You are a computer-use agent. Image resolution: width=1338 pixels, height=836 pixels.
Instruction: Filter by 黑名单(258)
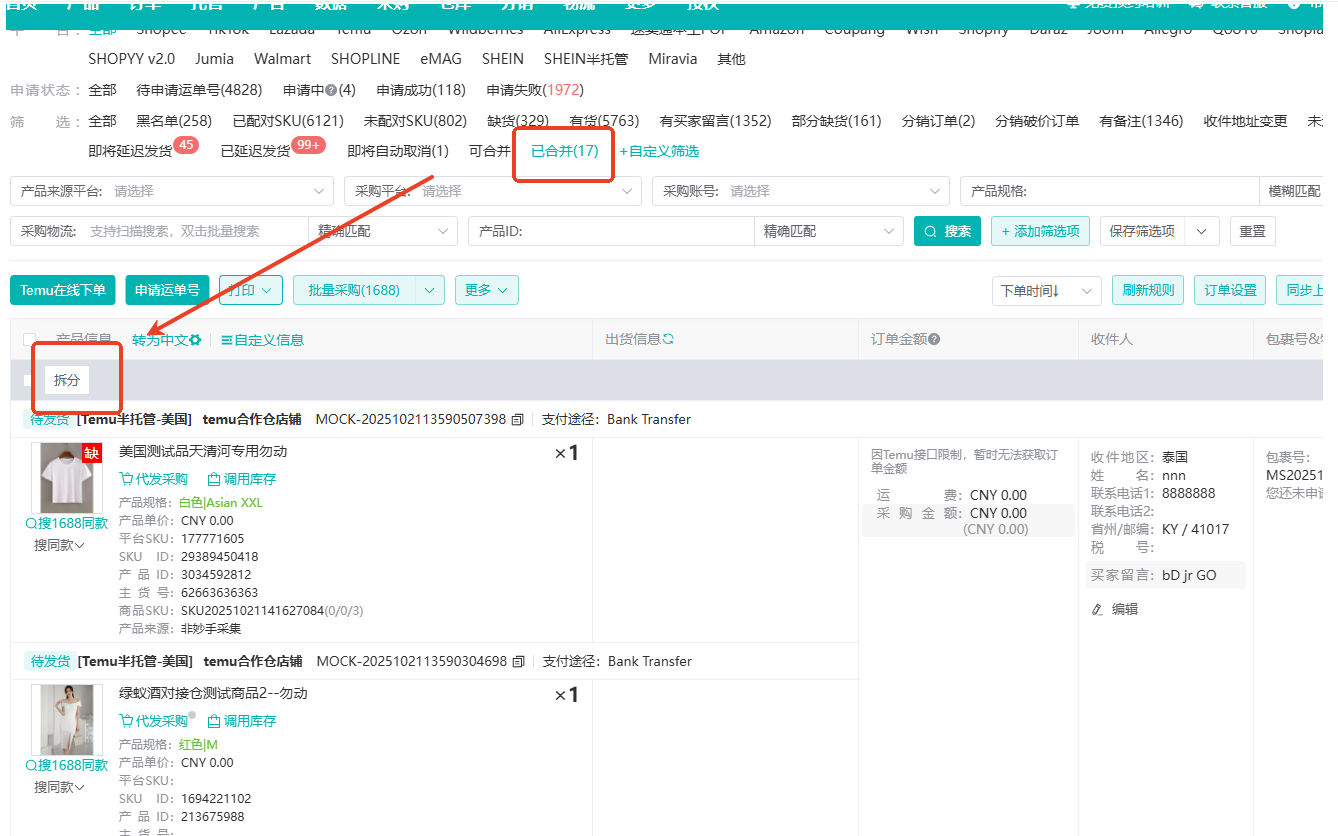pos(174,121)
